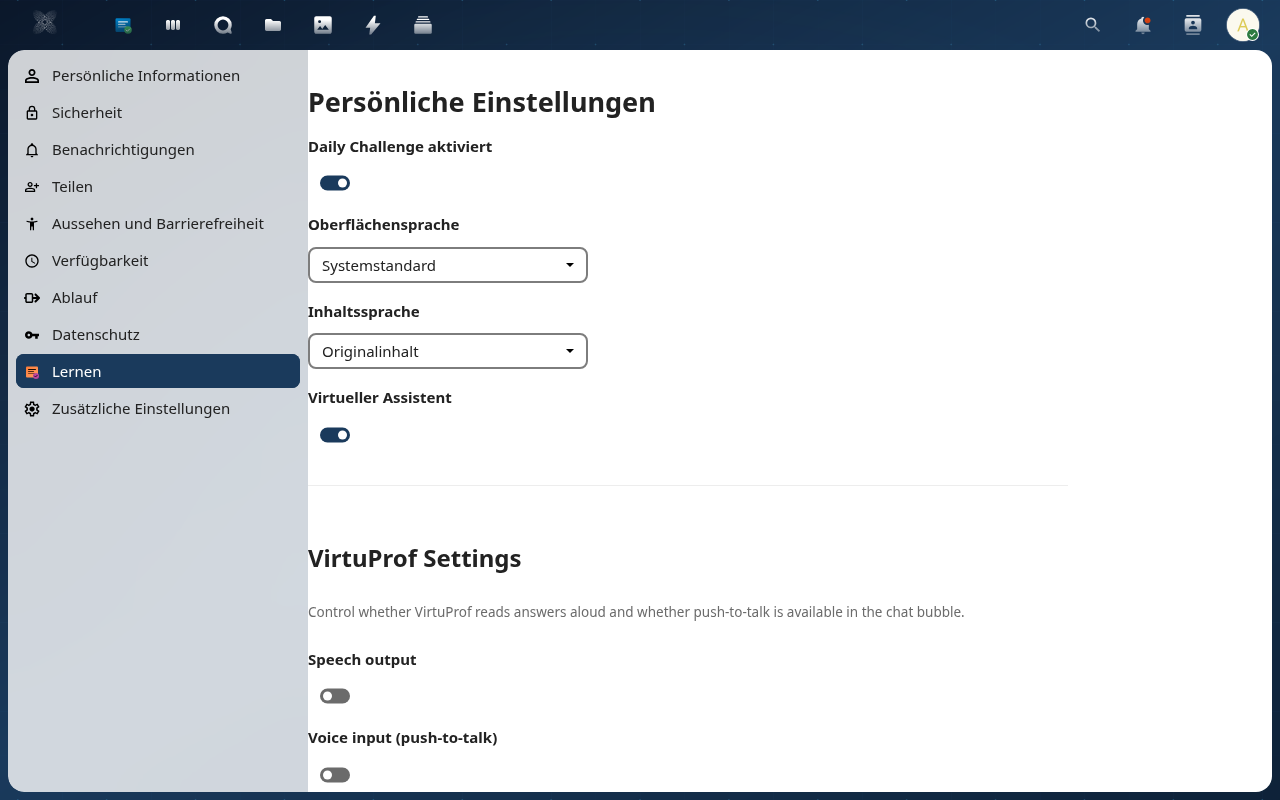Enable the Speech output switch
Image resolution: width=1280 pixels, height=800 pixels.
pos(335,695)
